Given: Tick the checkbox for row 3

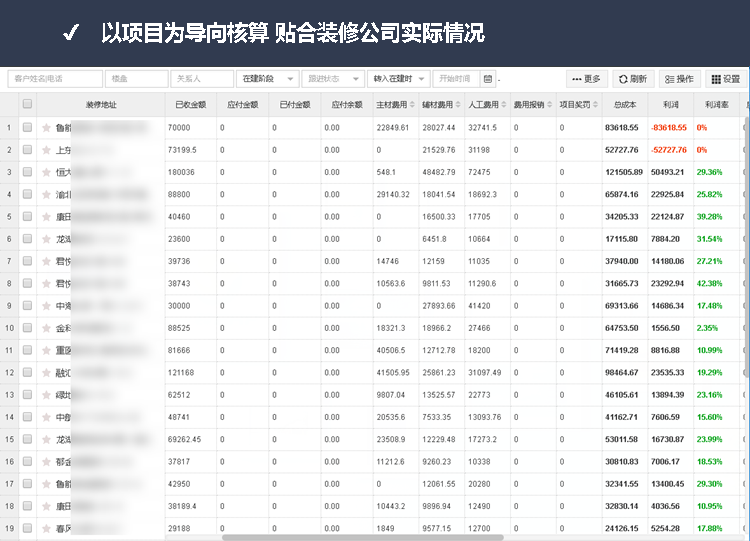Looking at the screenshot, I should point(27,172).
